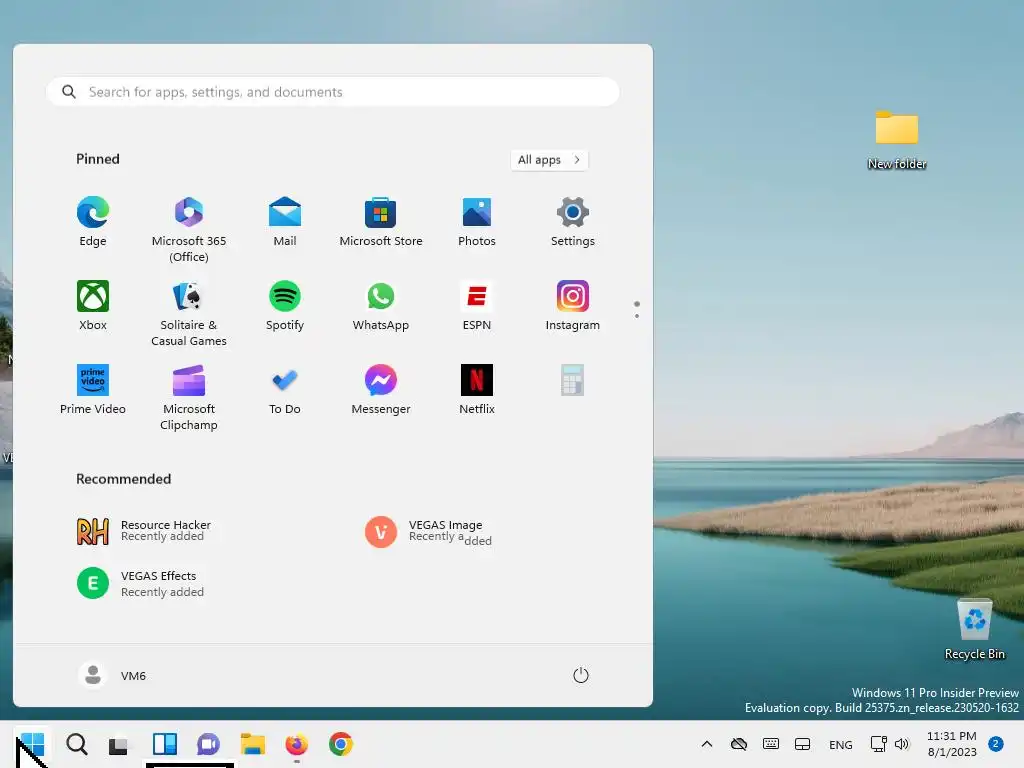
Task: Click the Windows Start button on taskbar
Action: point(32,744)
